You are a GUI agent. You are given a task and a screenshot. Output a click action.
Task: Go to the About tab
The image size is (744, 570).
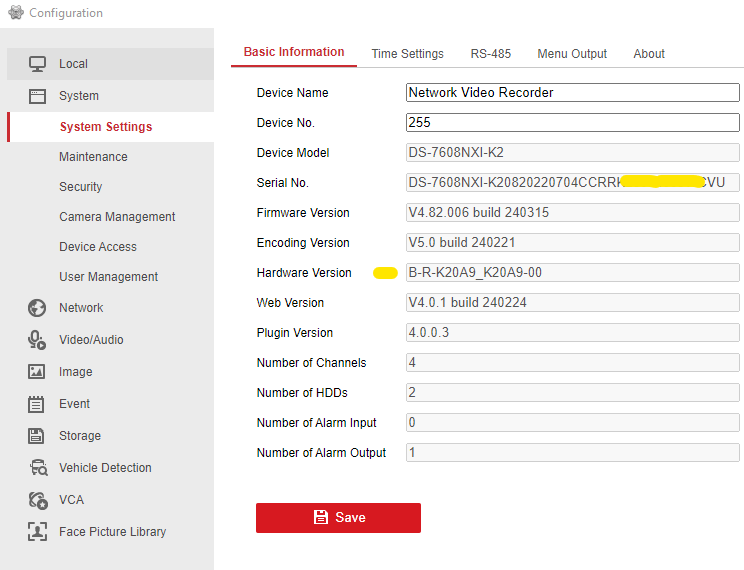649,54
